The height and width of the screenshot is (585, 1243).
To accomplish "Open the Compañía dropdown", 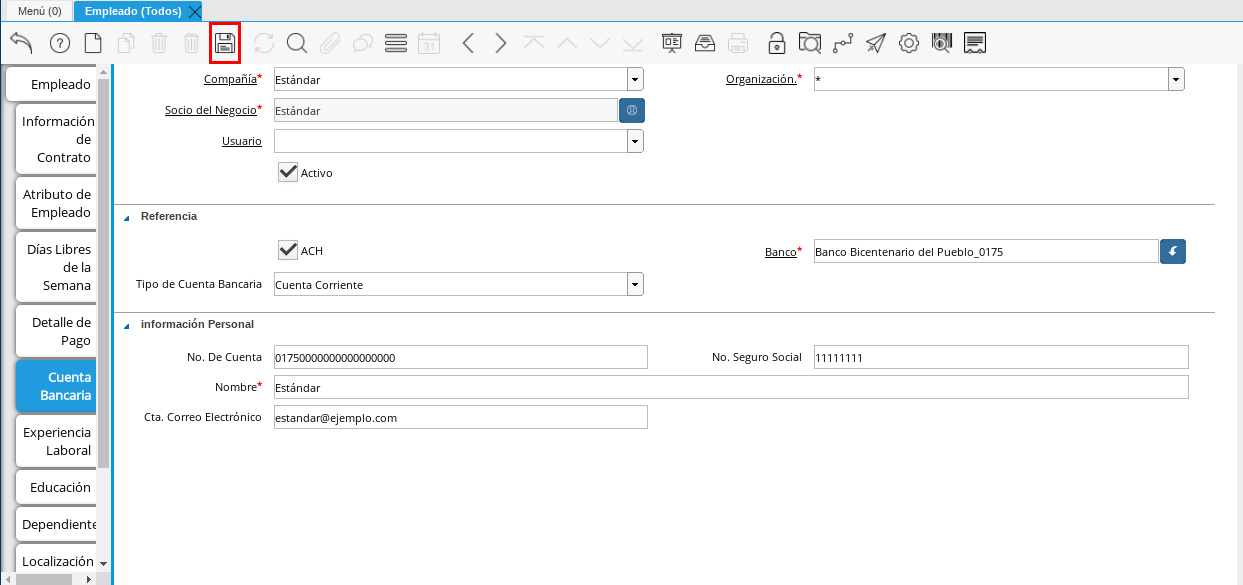I will (635, 79).
